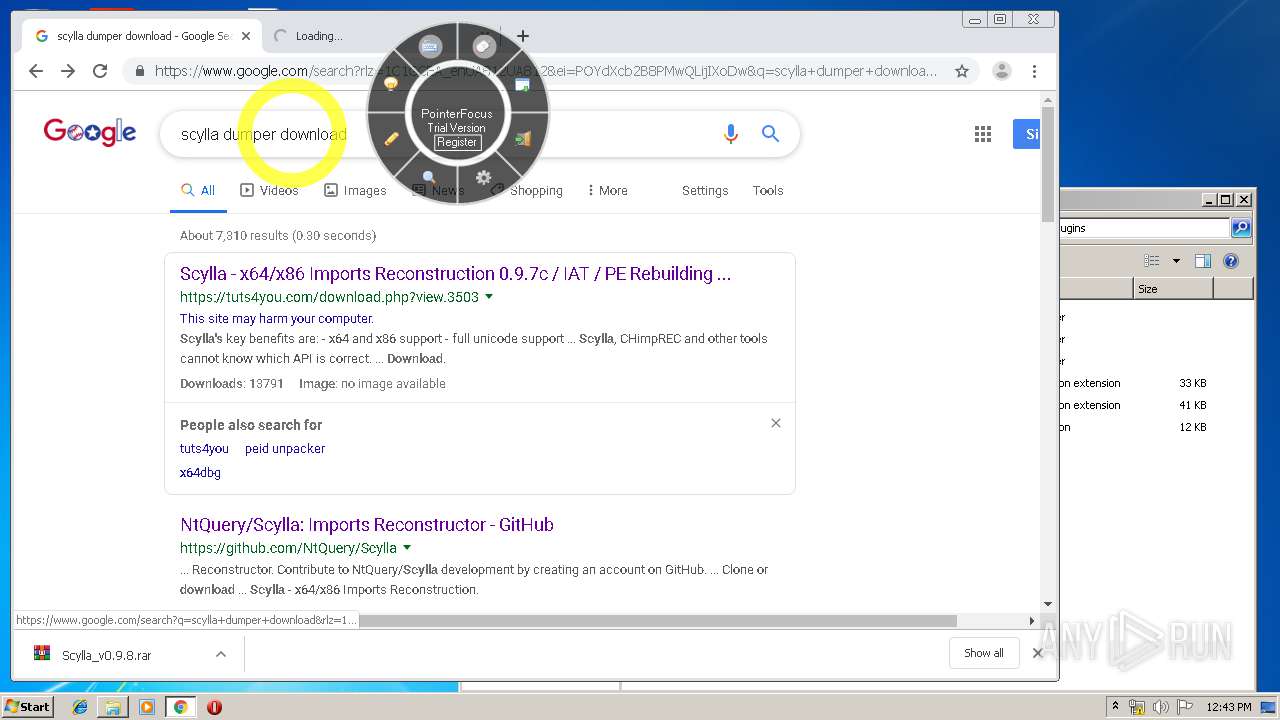
Task: Switch to Videos results
Action: [x=269, y=190]
